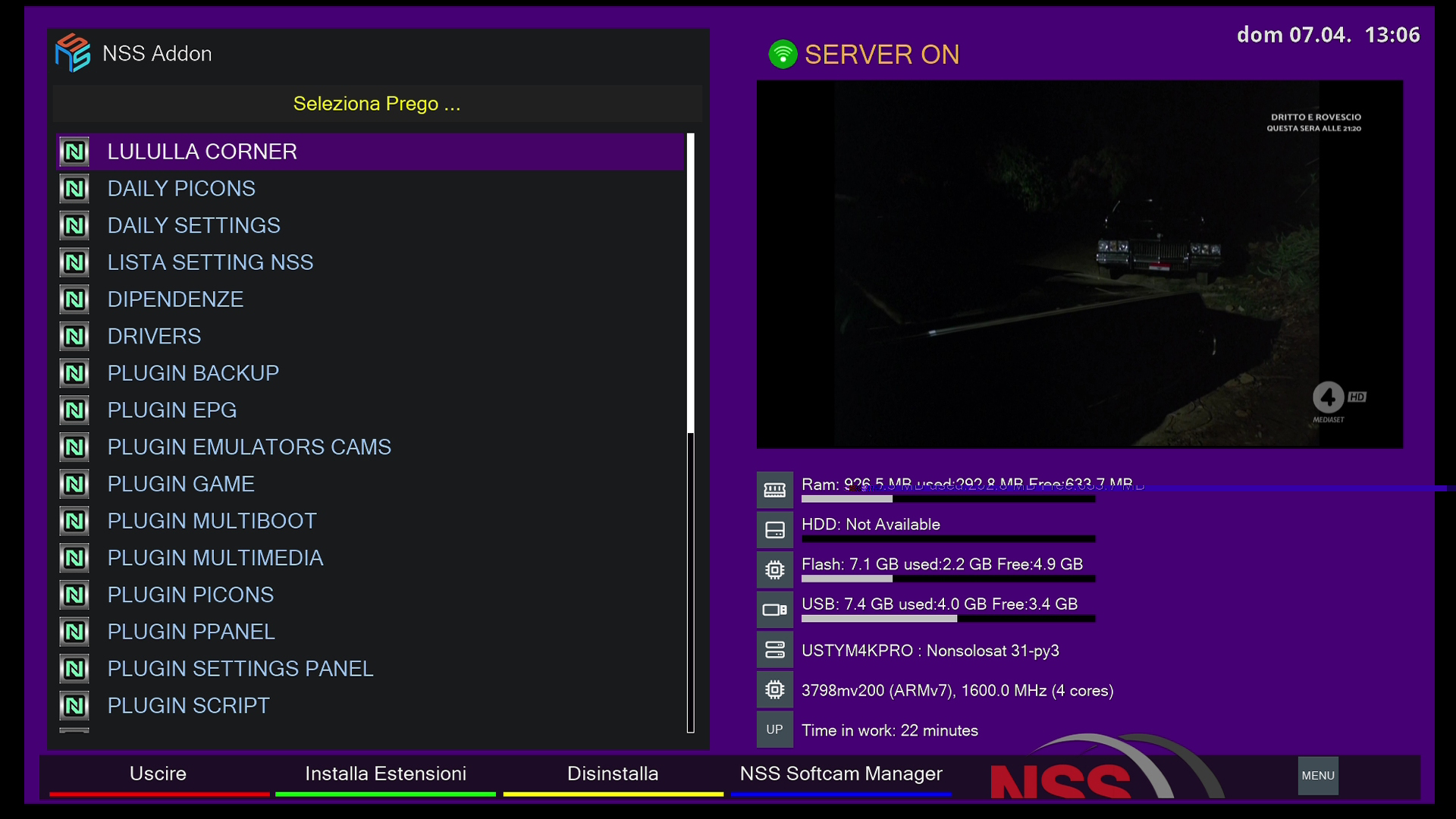The image size is (1456, 819).
Task: Select the LULULLA CORNER entry
Action: click(x=202, y=152)
